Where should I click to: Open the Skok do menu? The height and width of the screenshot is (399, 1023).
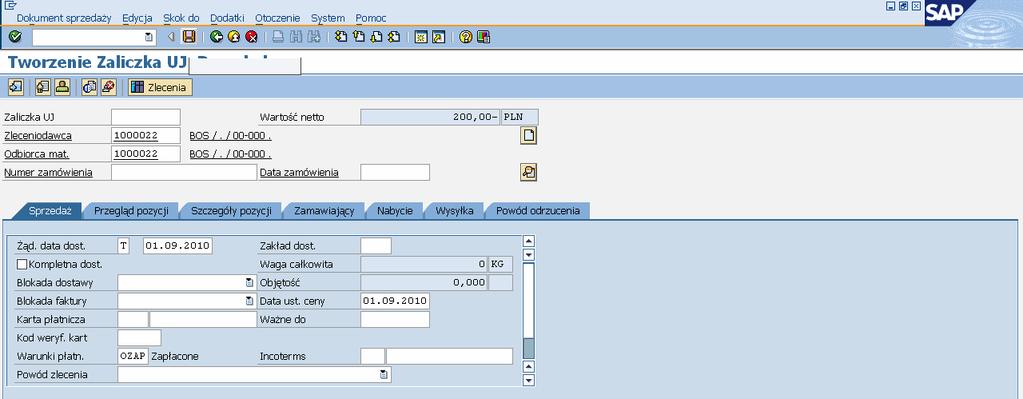click(x=181, y=18)
